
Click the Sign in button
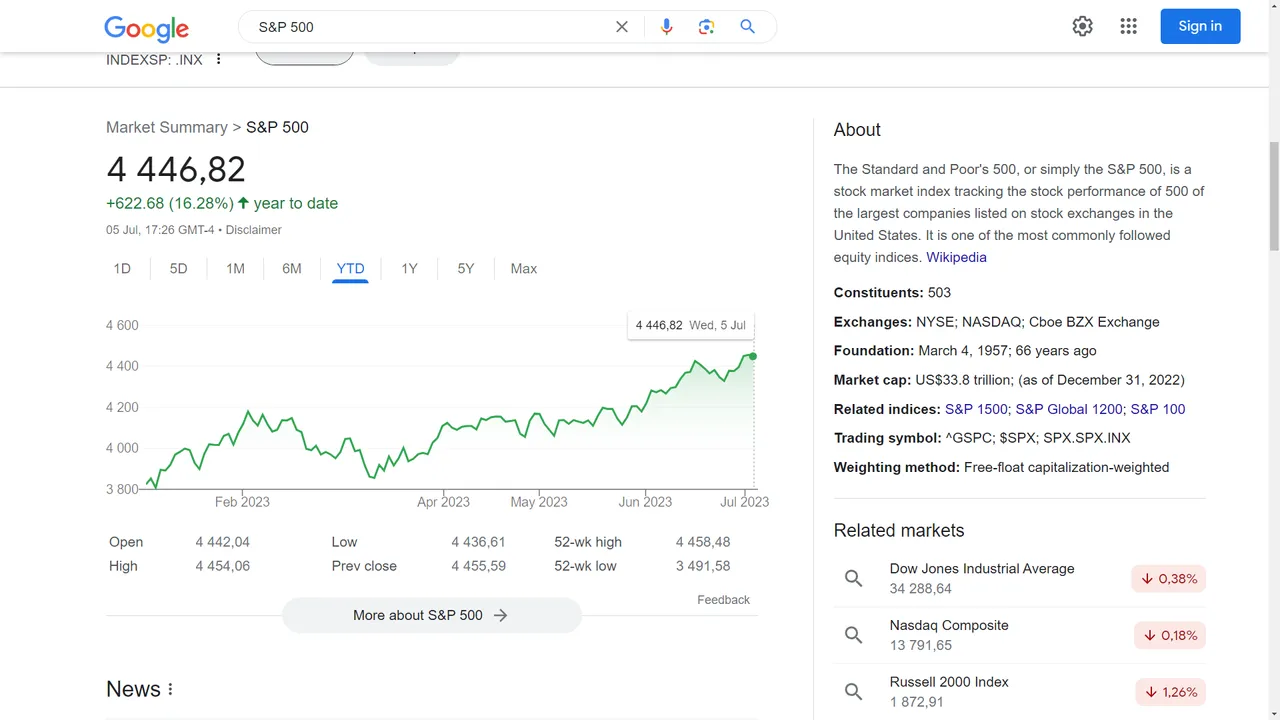pos(1200,27)
